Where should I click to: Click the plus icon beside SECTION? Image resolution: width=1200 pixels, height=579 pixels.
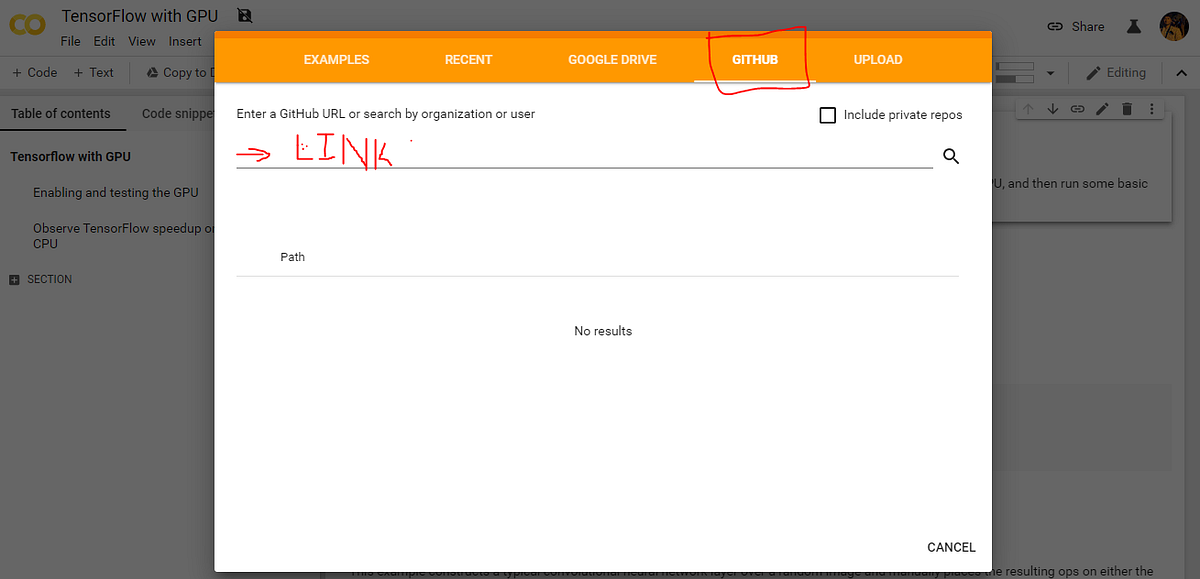(14, 280)
